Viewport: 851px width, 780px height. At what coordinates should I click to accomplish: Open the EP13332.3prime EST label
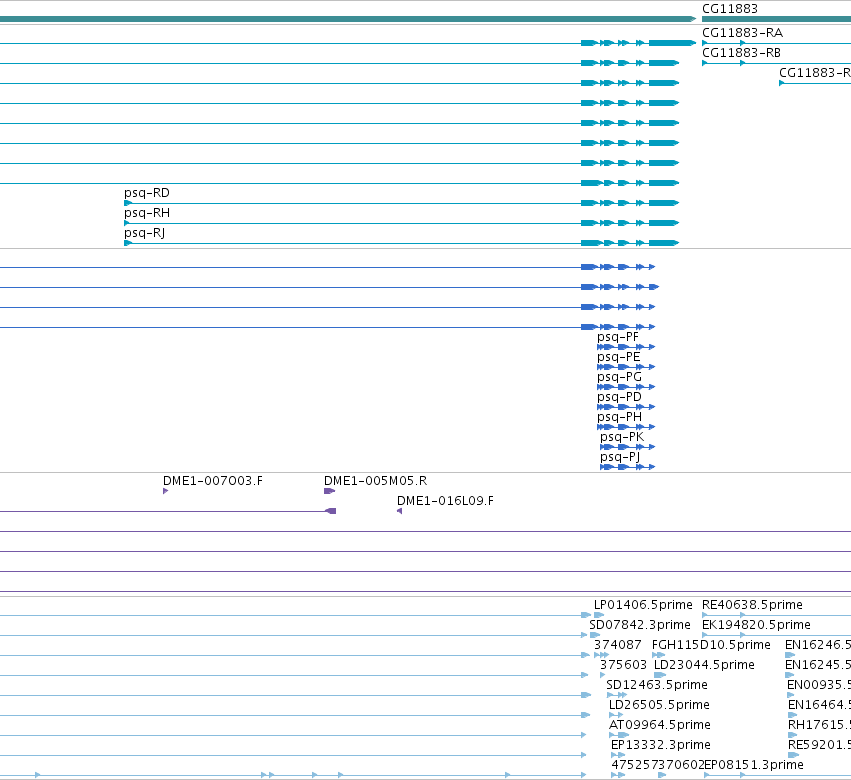661,745
